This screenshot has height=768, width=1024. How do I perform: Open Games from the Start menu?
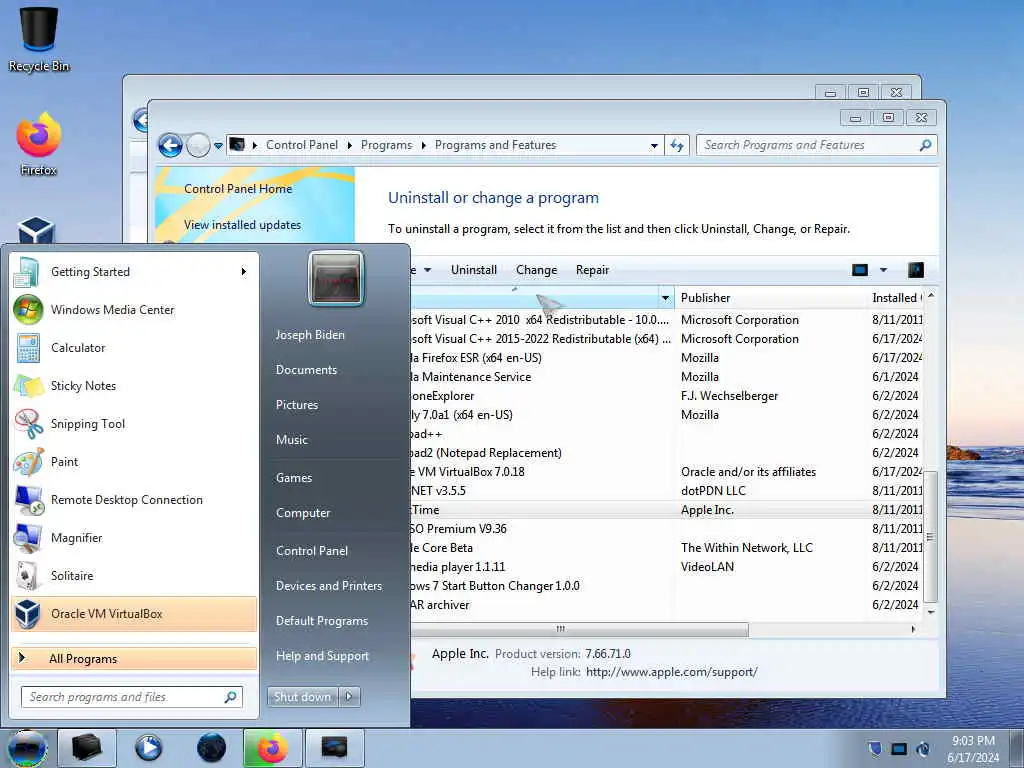click(x=294, y=478)
